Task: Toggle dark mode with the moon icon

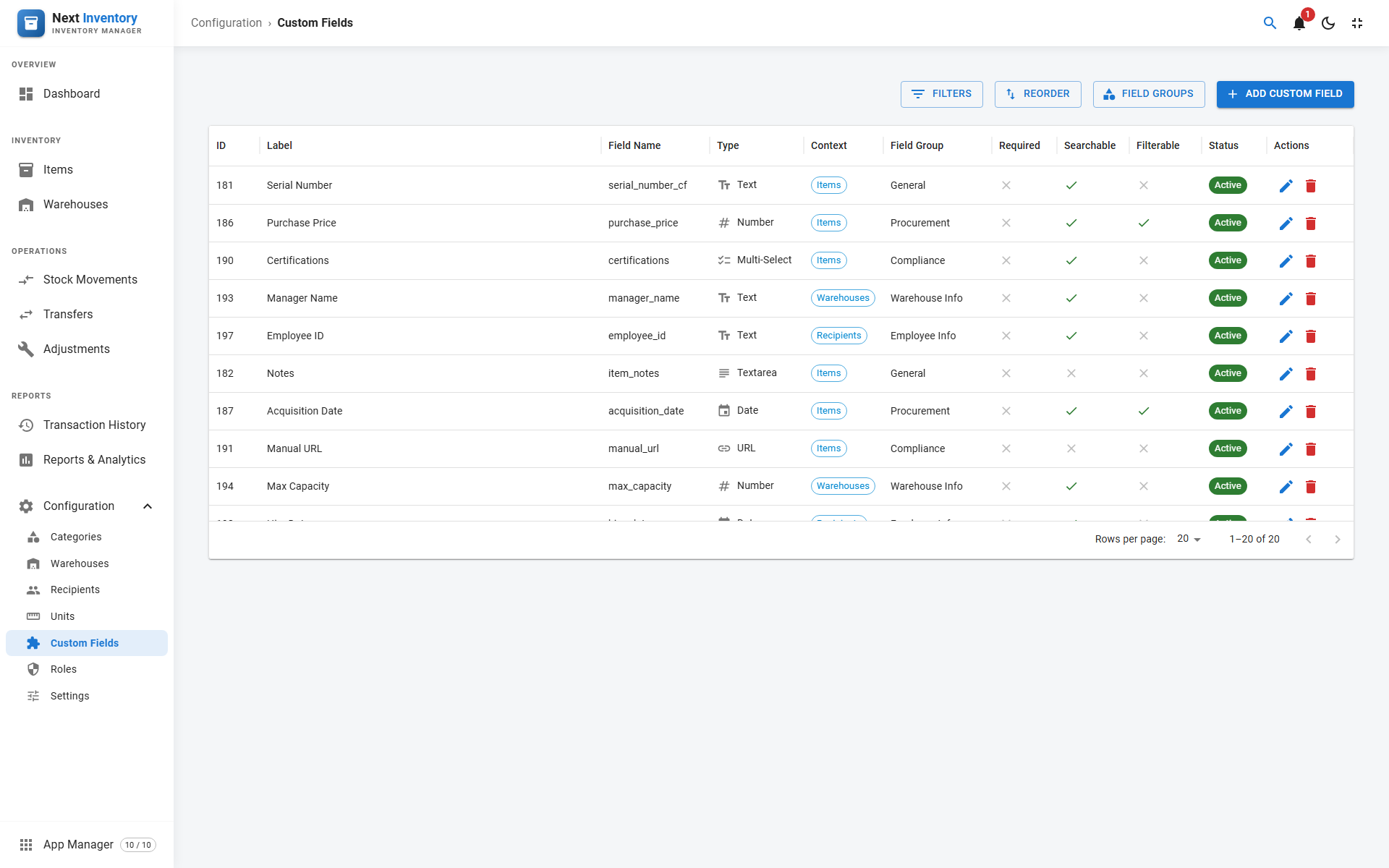Action: click(x=1328, y=23)
